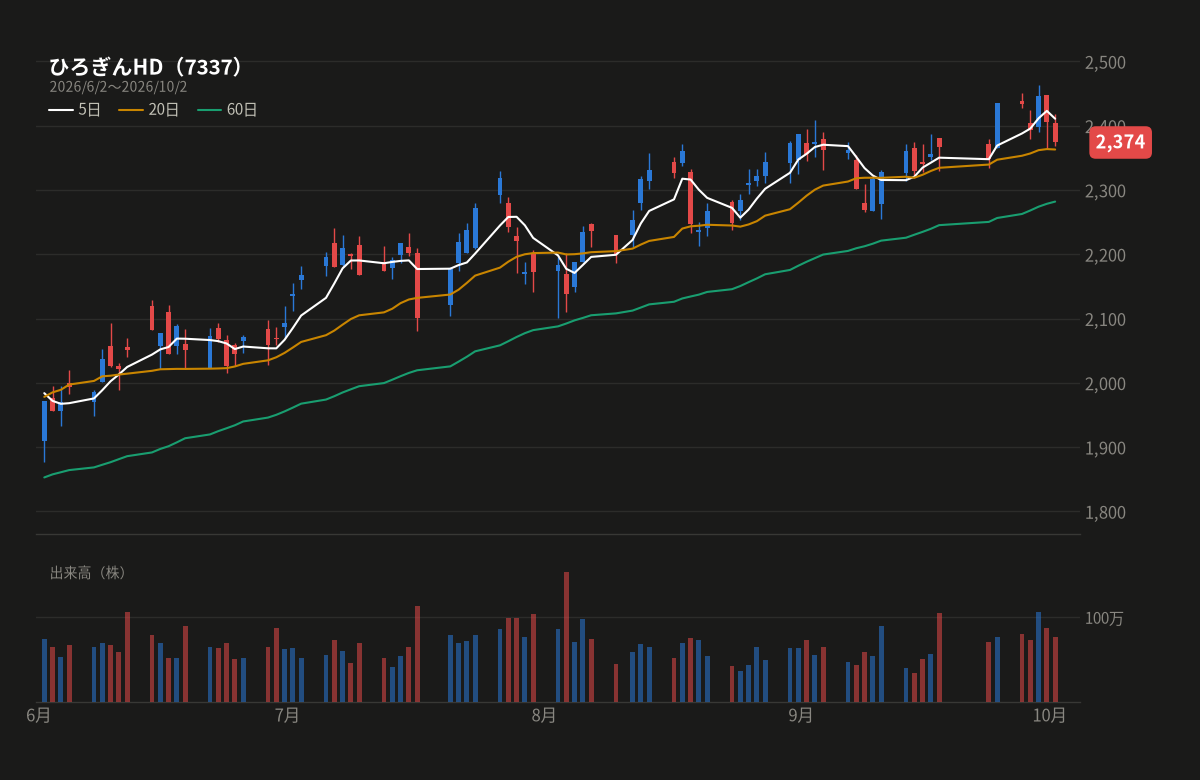Click the 2,500 price axis label
1200x780 pixels.
coord(1105,62)
